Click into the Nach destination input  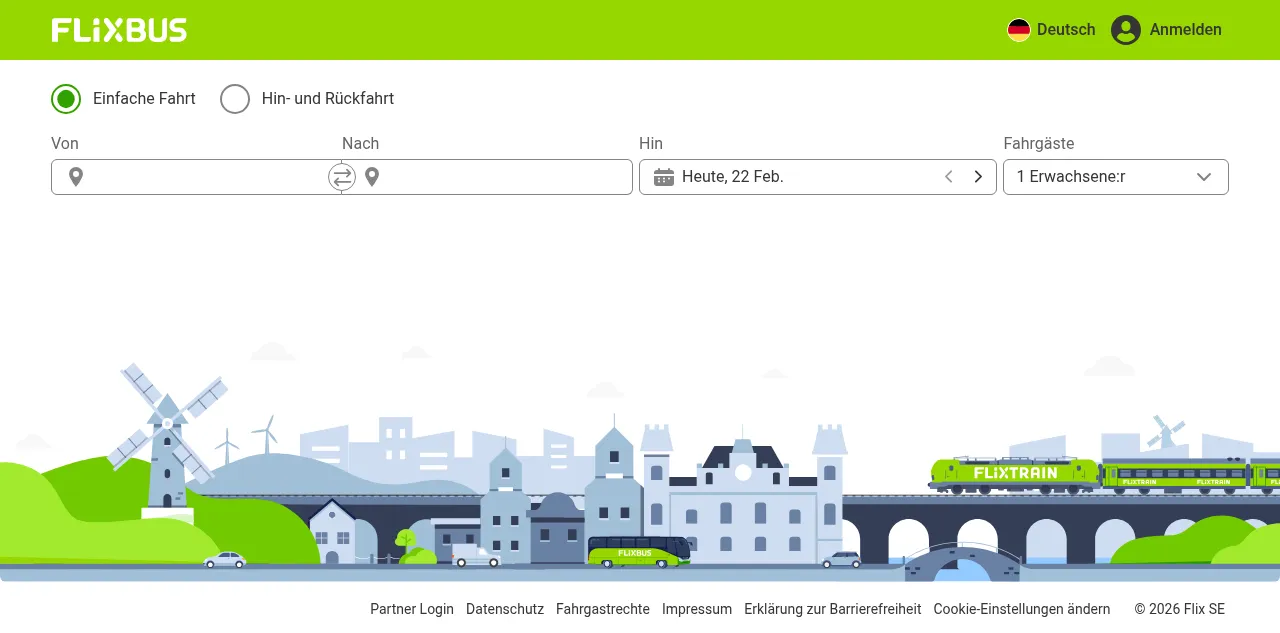(x=487, y=177)
